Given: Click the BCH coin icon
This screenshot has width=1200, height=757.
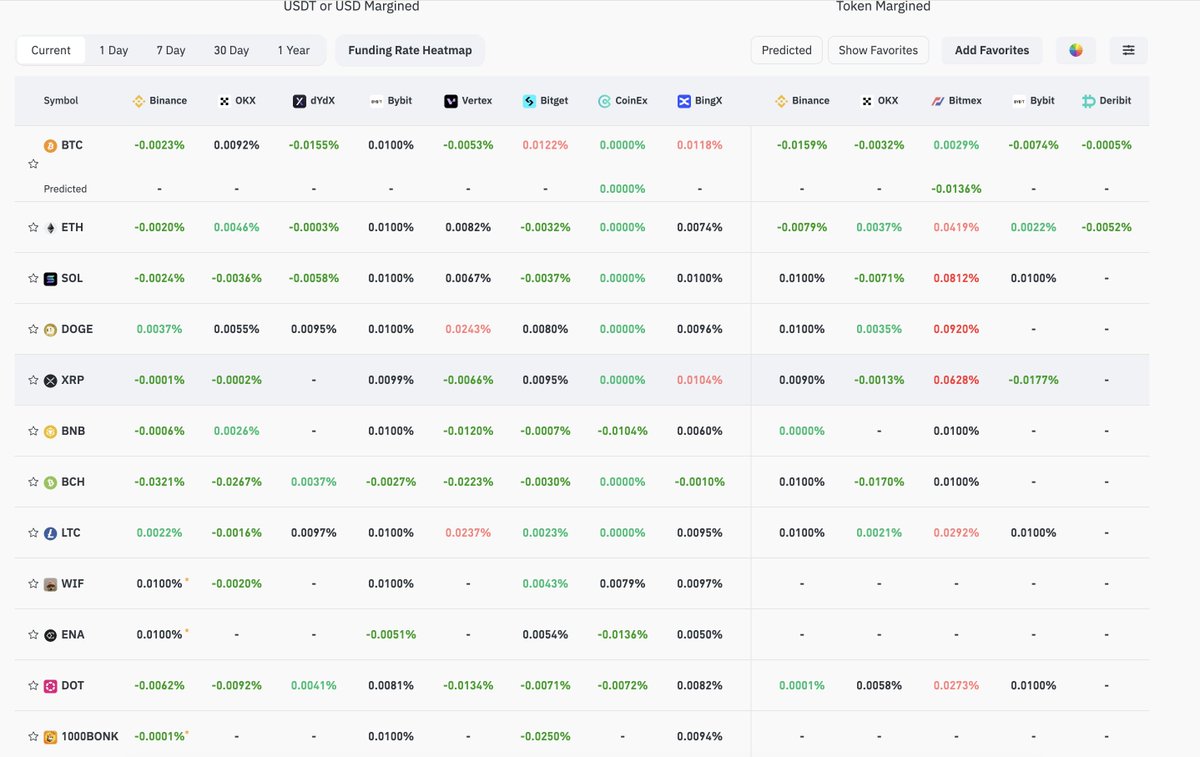Looking at the screenshot, I should click(50, 482).
